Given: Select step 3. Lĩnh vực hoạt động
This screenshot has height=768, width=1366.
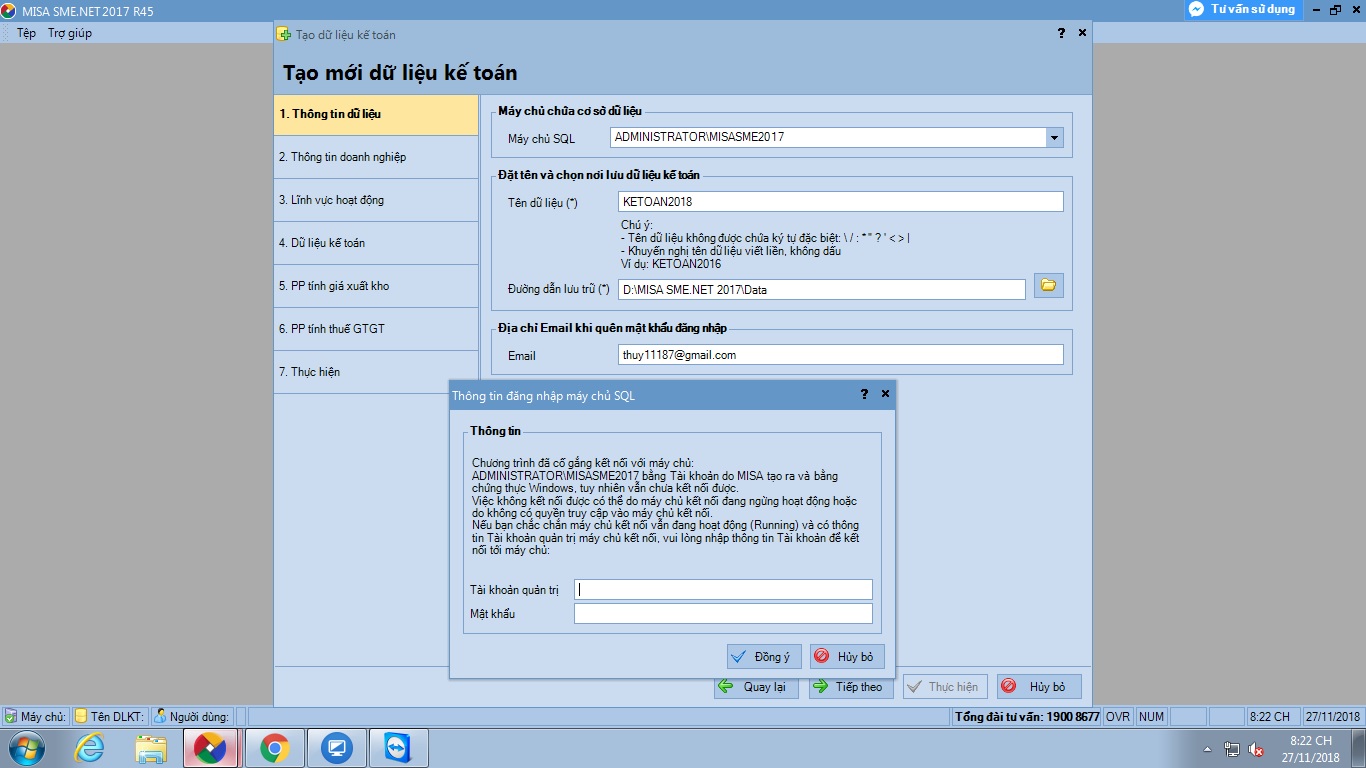Looking at the screenshot, I should tap(376, 200).
